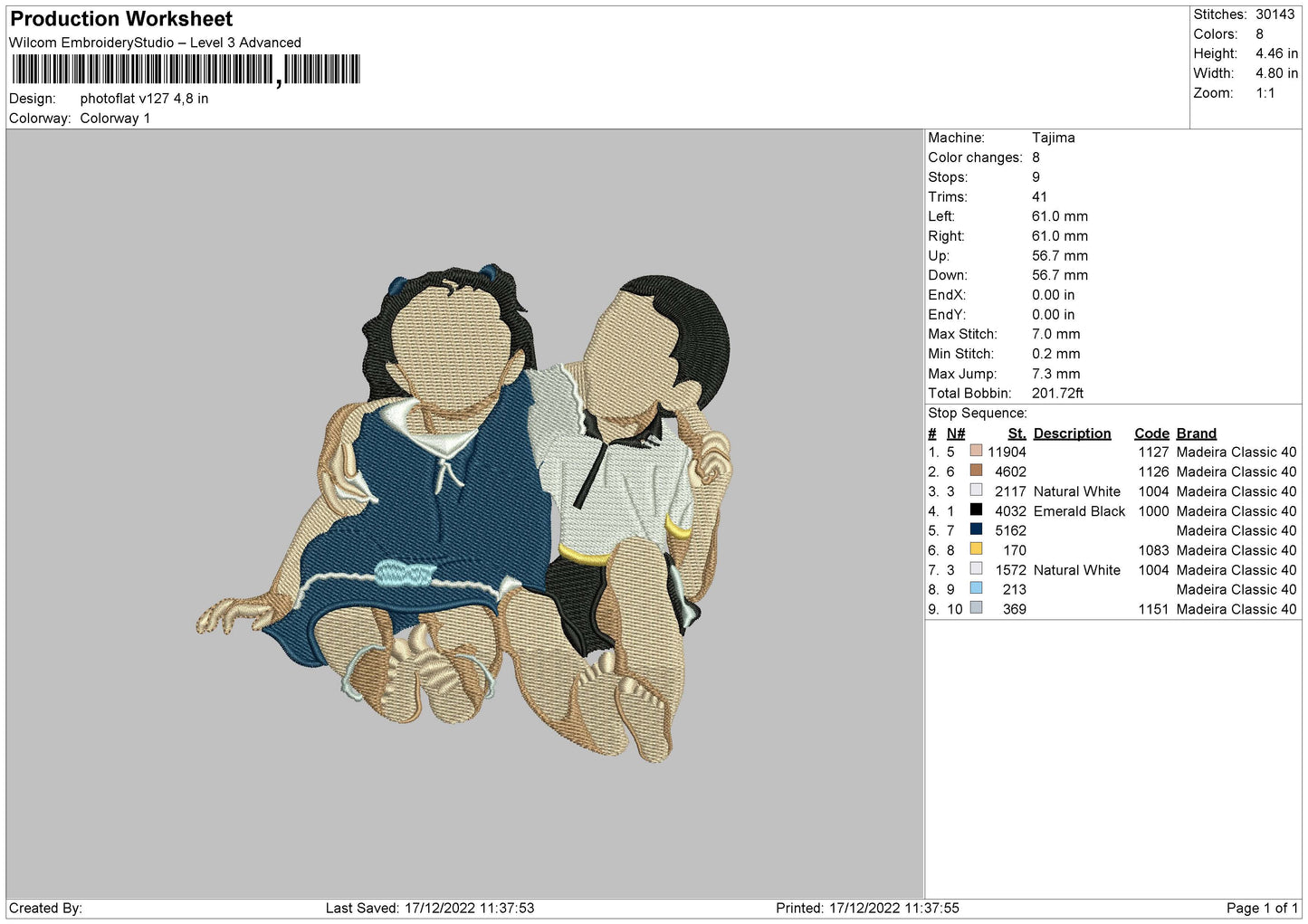Click the machine value 'Tajima'
This screenshot has height=924, width=1308.
pyautogui.click(x=1054, y=138)
